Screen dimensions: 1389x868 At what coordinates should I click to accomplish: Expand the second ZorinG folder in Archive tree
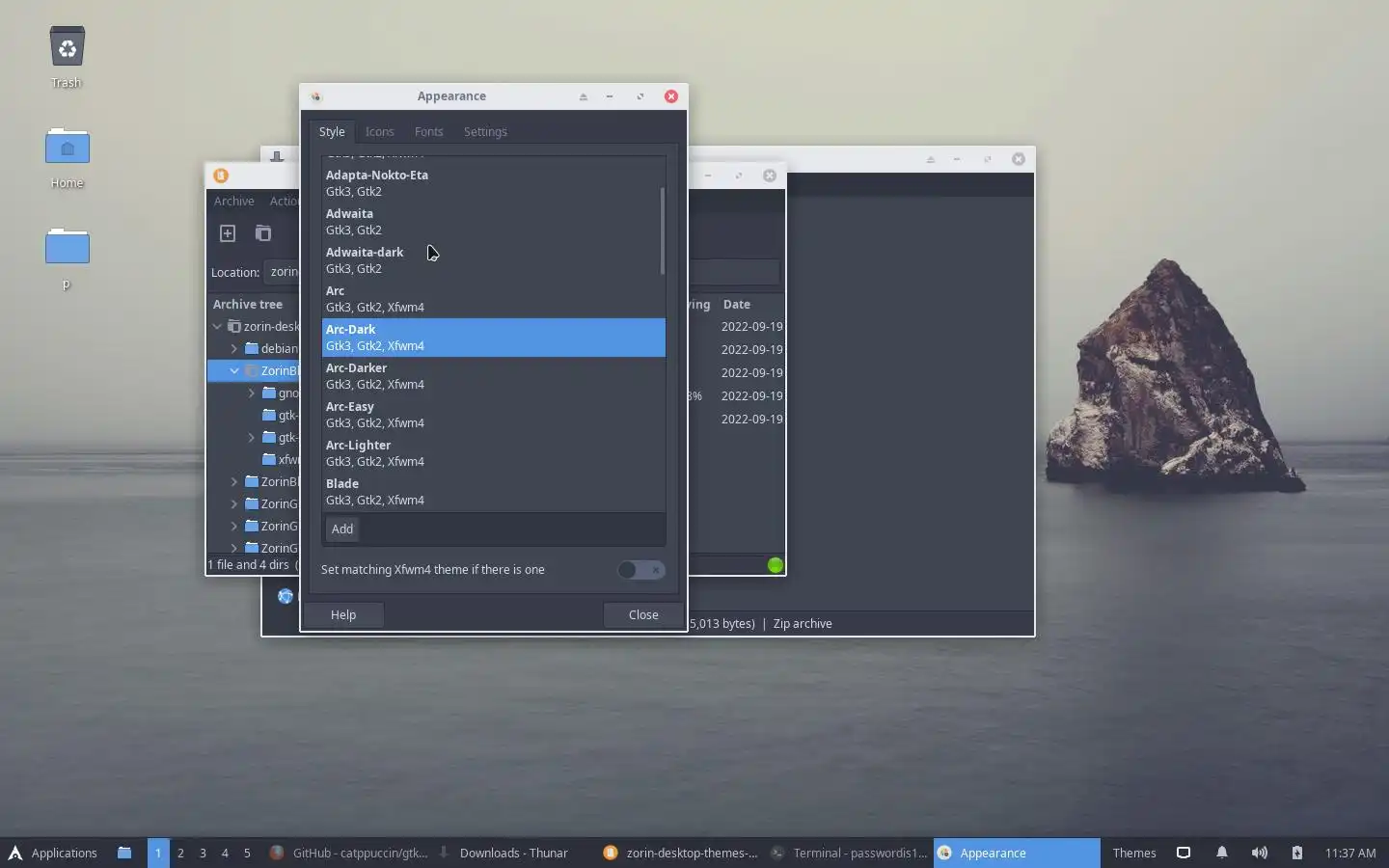[x=234, y=527]
